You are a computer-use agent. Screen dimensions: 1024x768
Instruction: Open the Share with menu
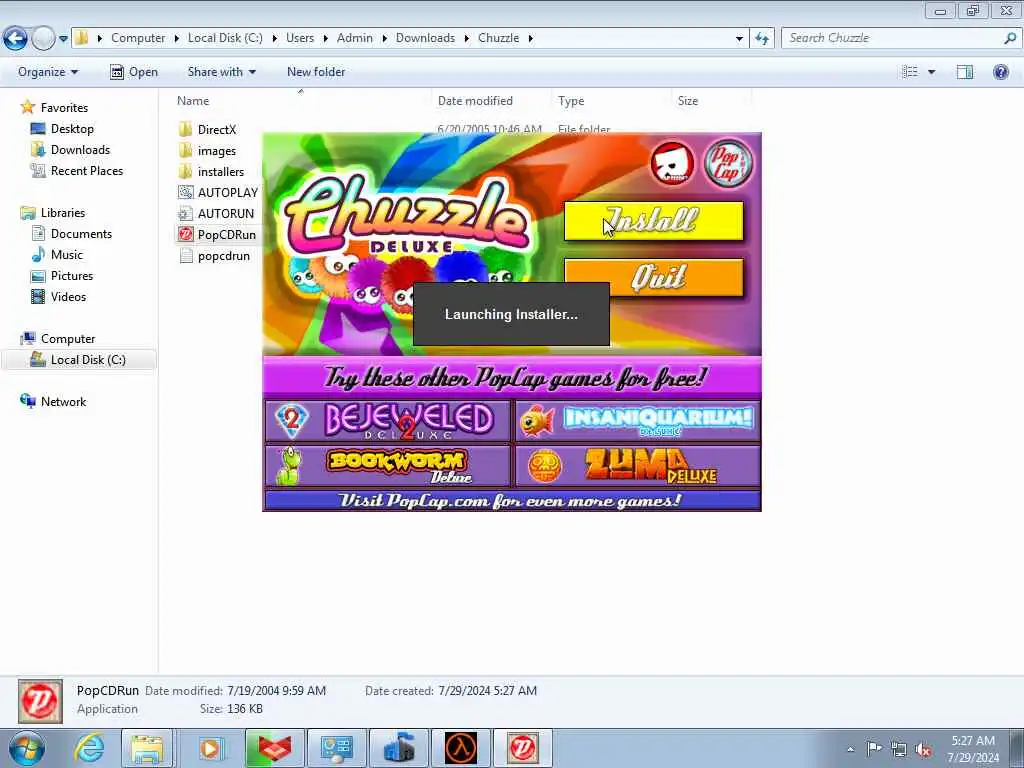[x=221, y=72]
